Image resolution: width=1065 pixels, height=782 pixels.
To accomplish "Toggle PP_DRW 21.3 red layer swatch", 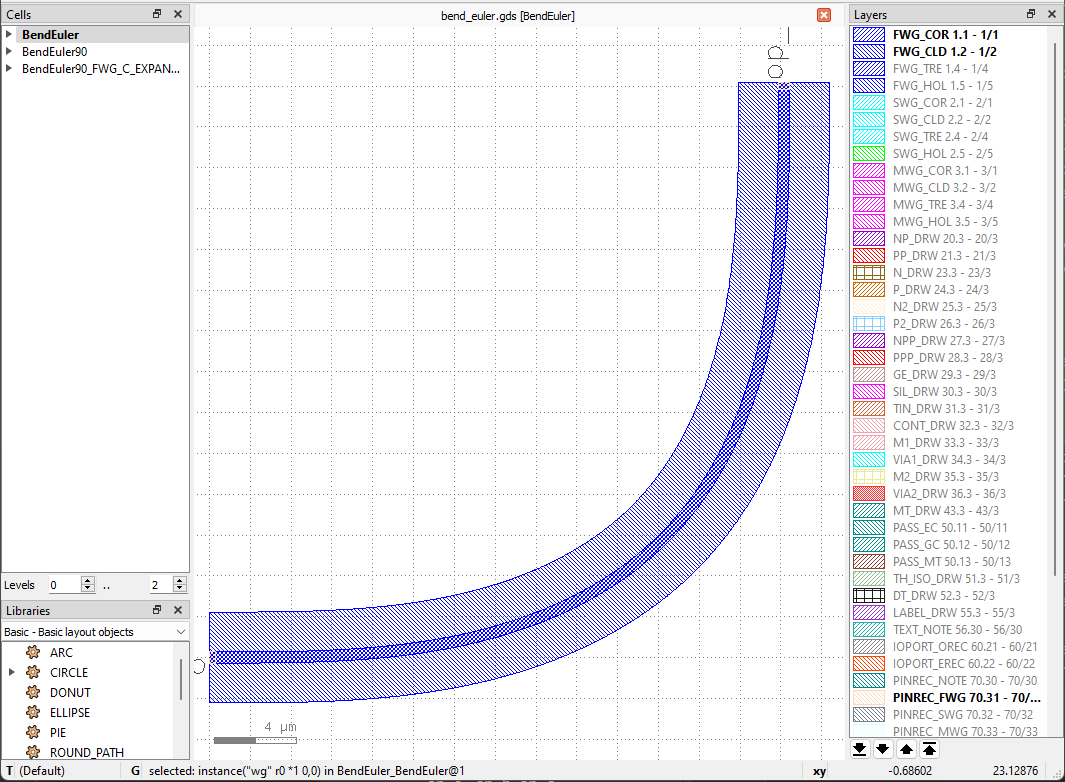I will pyautogui.click(x=869, y=255).
